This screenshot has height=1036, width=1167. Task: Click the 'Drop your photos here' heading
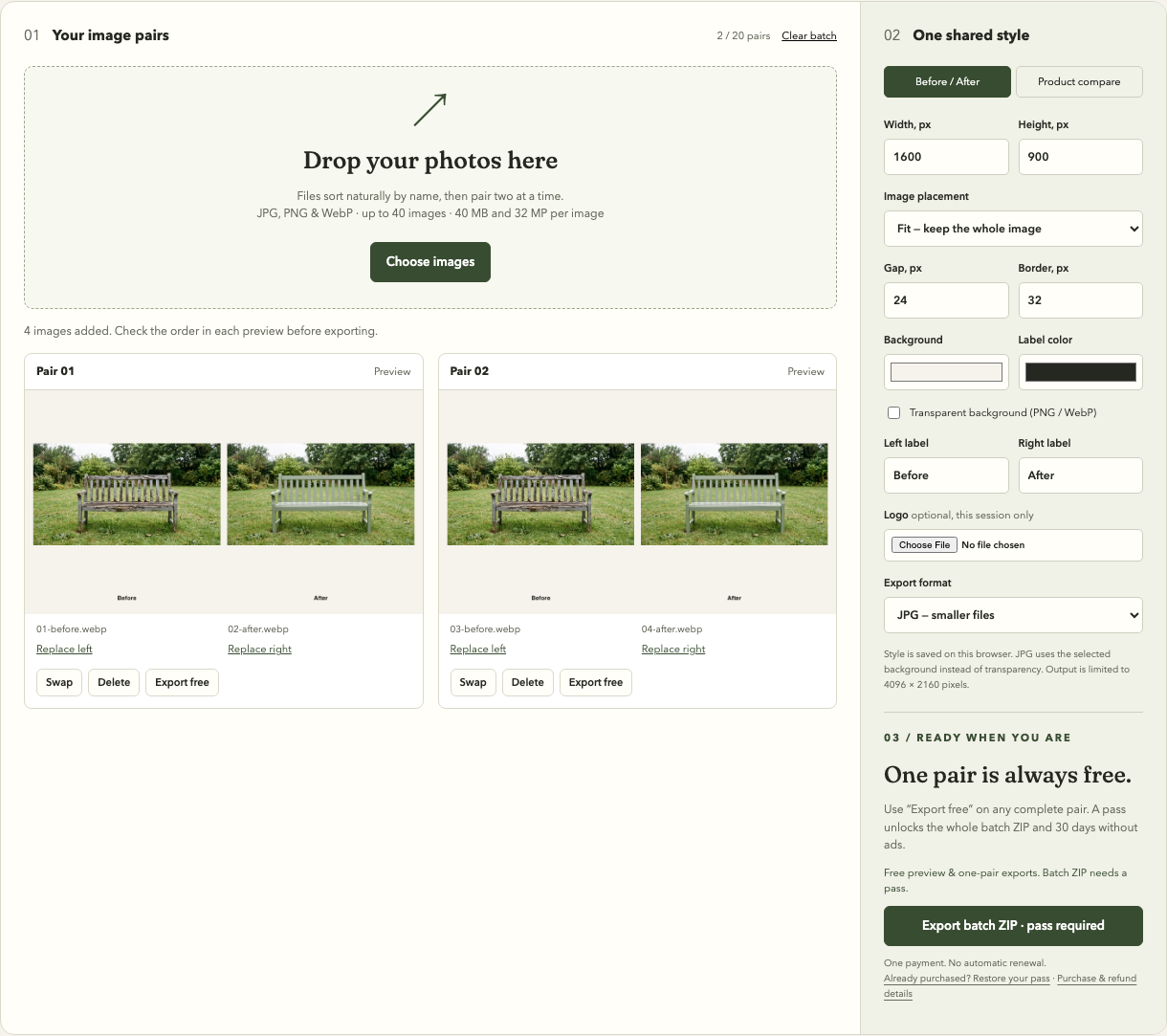(430, 161)
